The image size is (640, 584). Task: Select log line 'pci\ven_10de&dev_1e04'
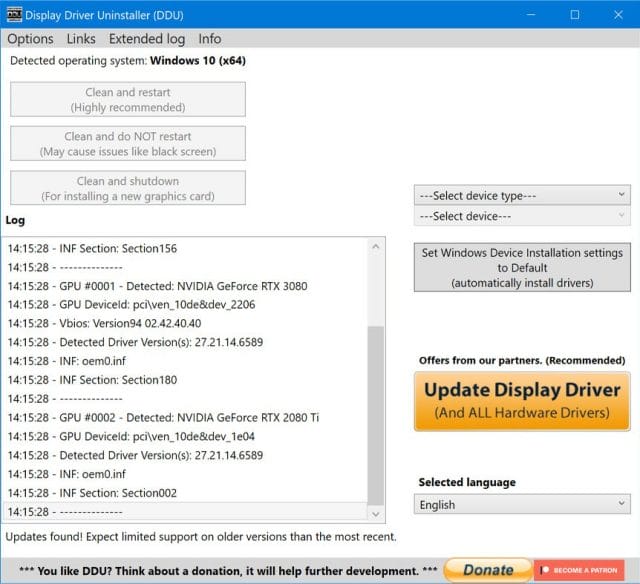click(x=185, y=436)
